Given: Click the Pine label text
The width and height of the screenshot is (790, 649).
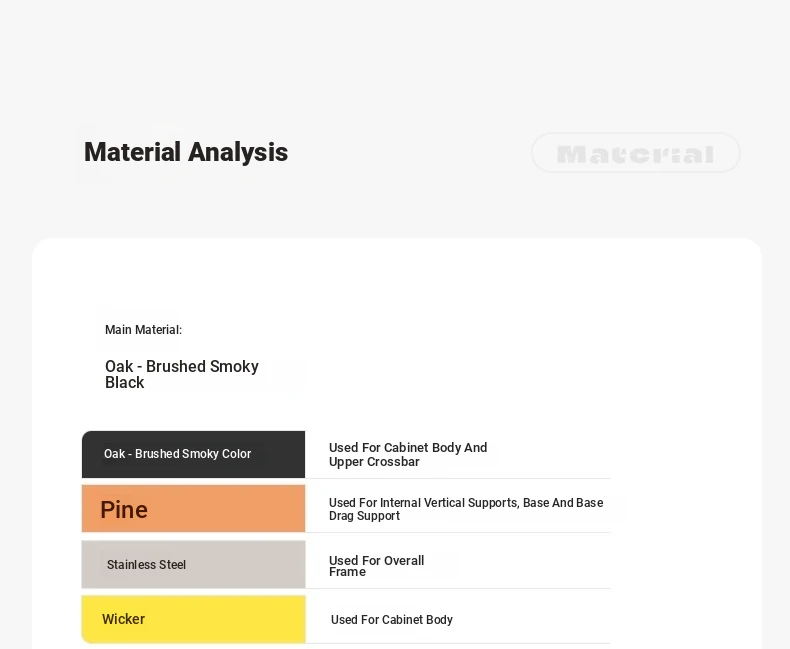Looking at the screenshot, I should click(x=124, y=510).
